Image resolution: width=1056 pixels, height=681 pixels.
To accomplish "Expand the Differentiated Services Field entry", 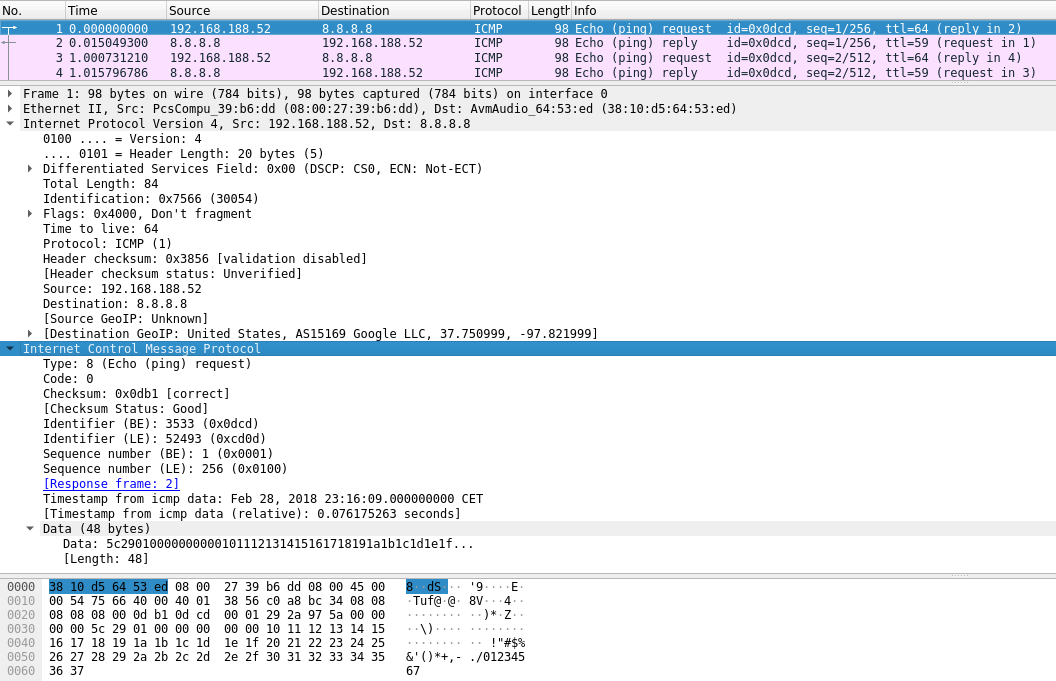I will pos(30,169).
